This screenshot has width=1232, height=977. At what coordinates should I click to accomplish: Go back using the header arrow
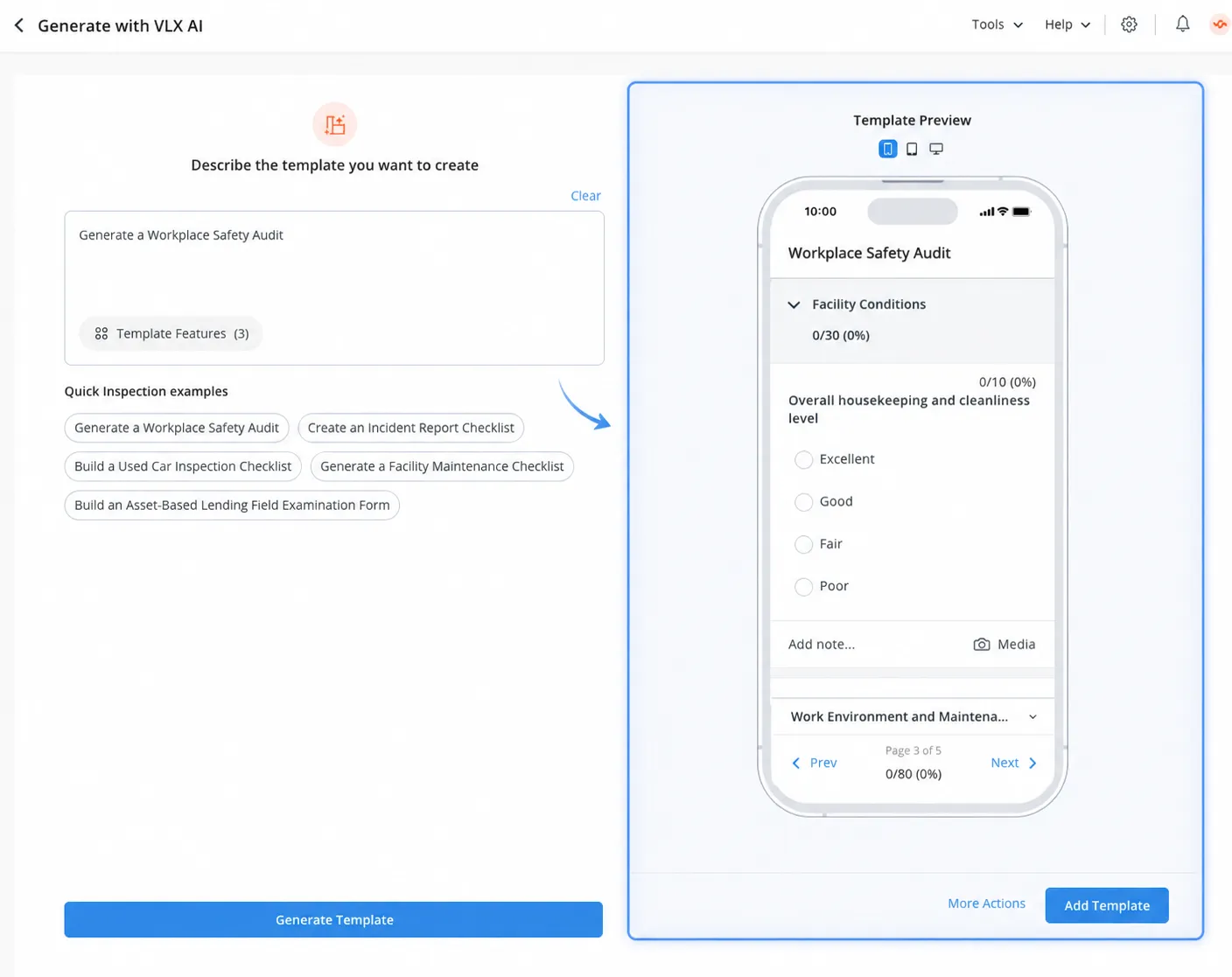pyautogui.click(x=19, y=25)
